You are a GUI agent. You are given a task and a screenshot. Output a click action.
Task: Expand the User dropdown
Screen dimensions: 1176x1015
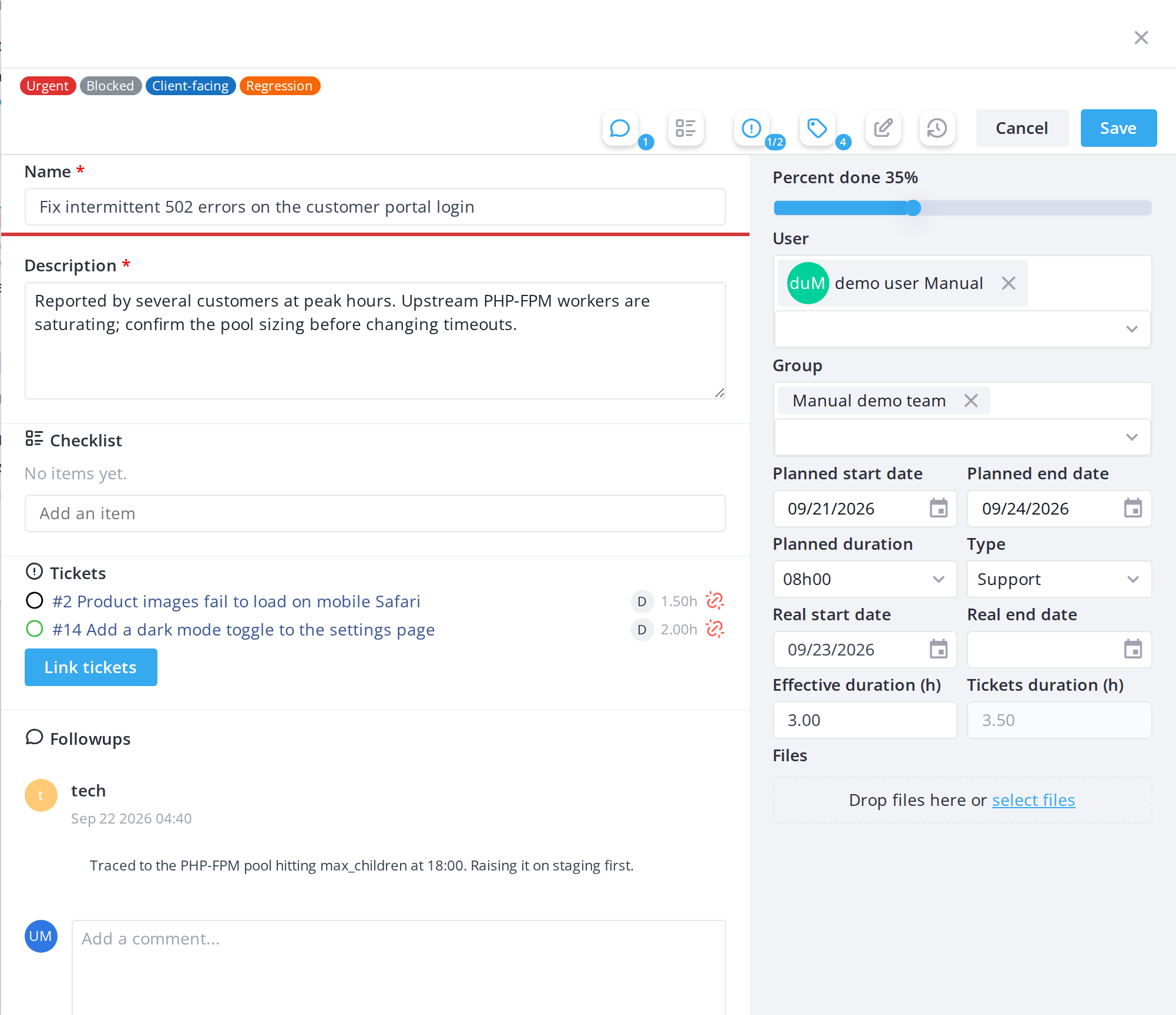(962, 329)
